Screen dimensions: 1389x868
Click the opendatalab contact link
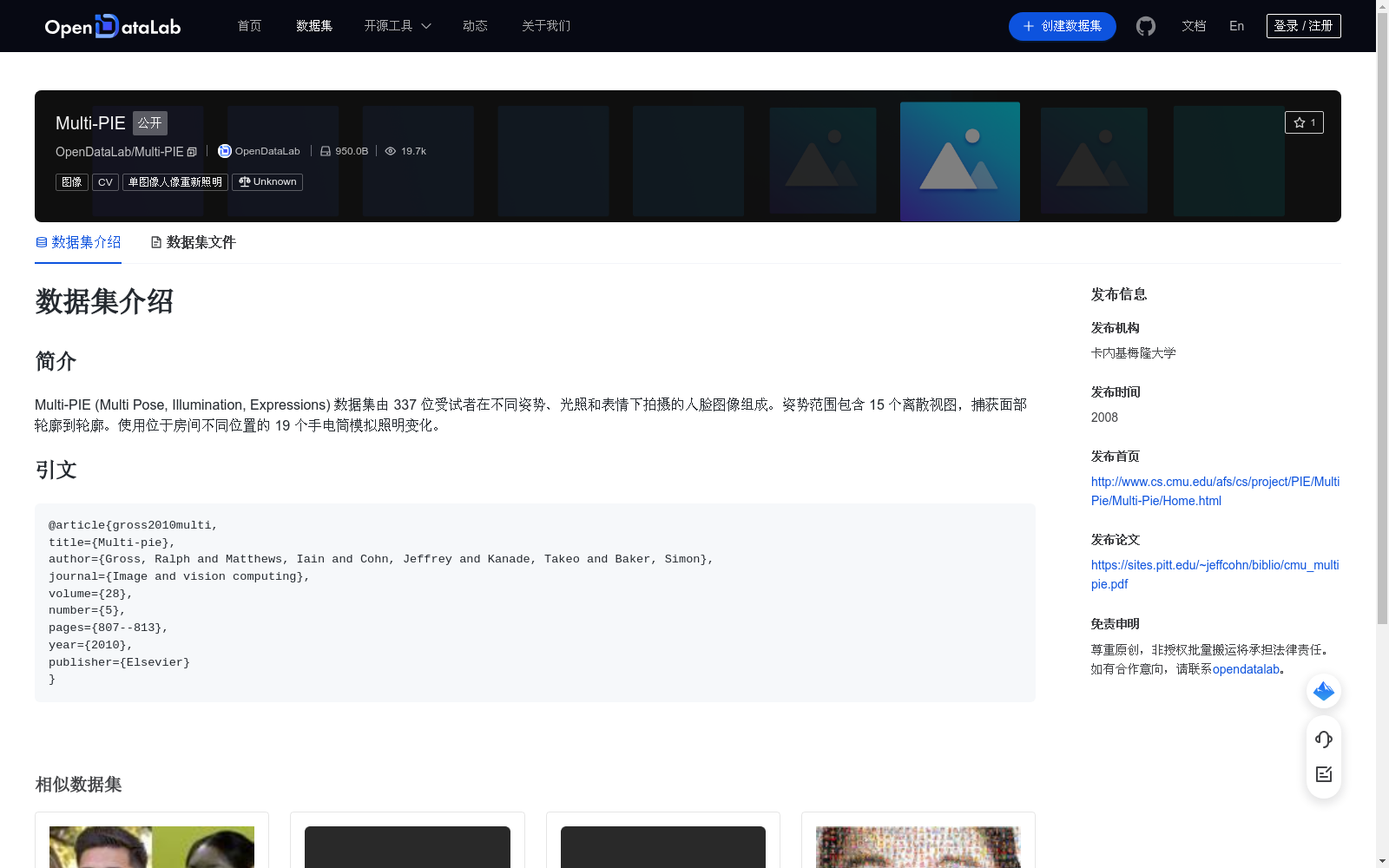click(x=1246, y=669)
